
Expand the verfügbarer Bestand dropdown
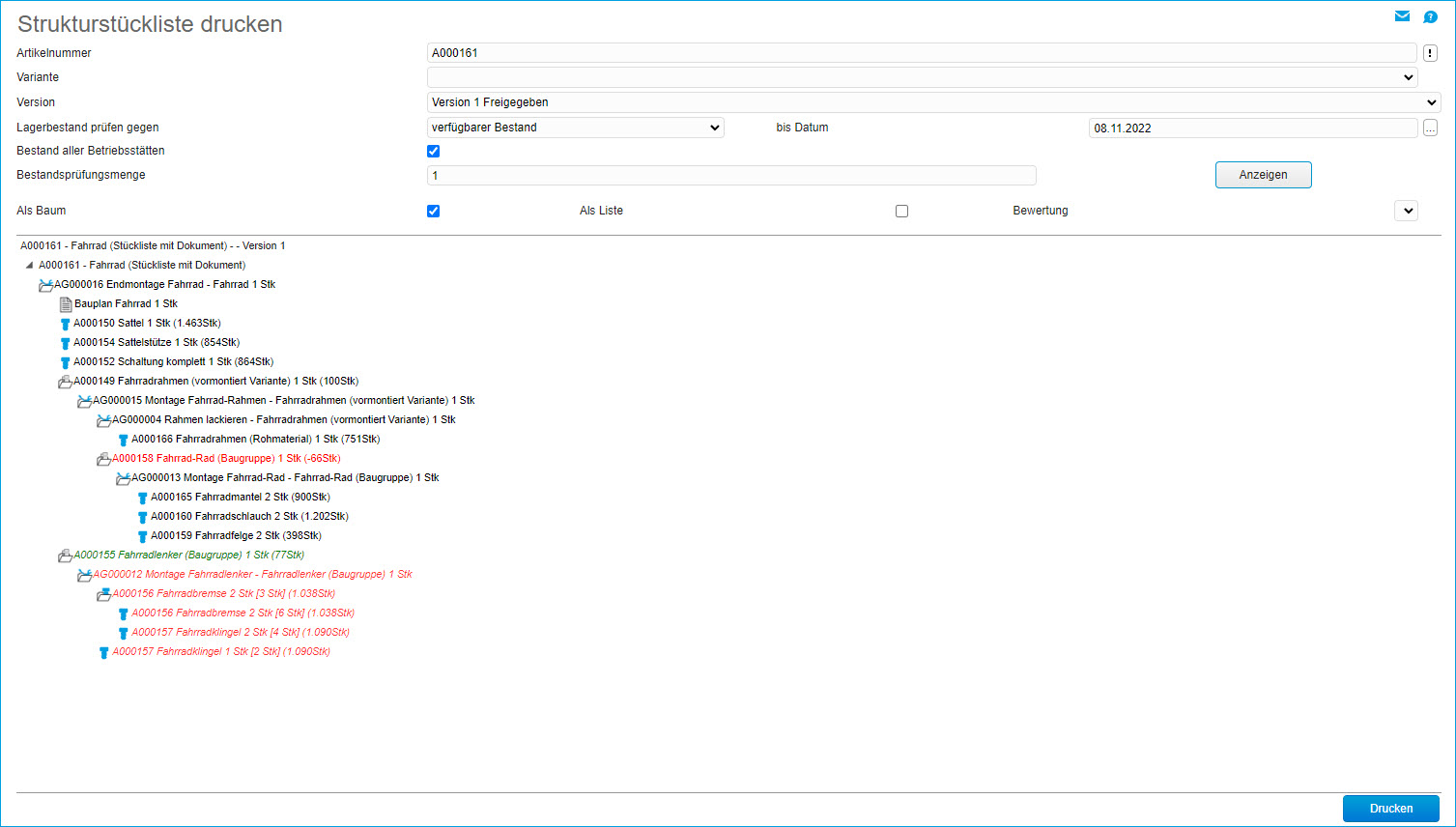575,128
